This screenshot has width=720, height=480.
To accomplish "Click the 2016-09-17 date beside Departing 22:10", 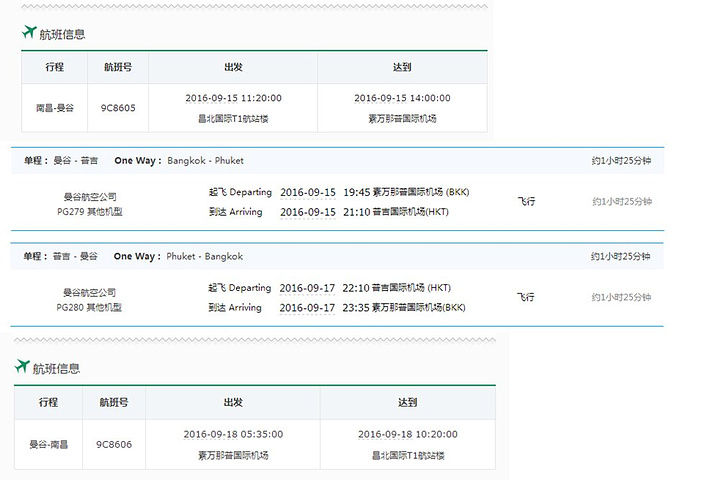I will point(307,288).
